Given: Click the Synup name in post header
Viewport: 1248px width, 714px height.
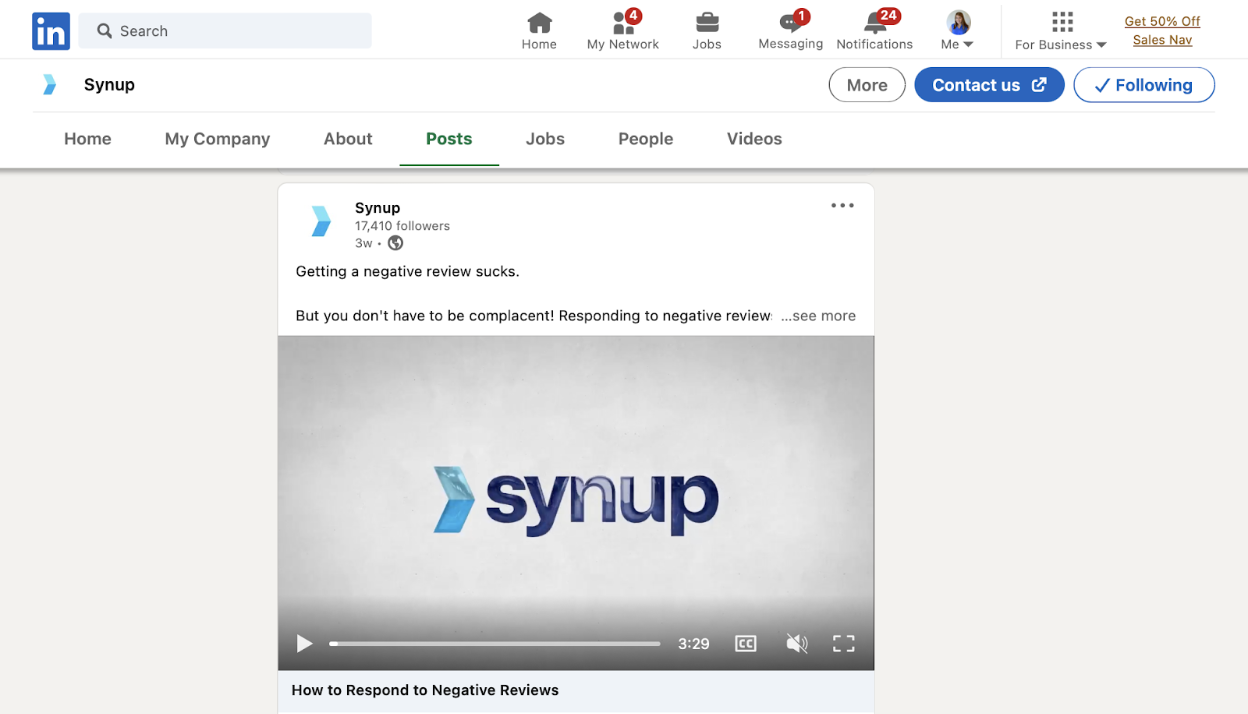Looking at the screenshot, I should (x=377, y=208).
